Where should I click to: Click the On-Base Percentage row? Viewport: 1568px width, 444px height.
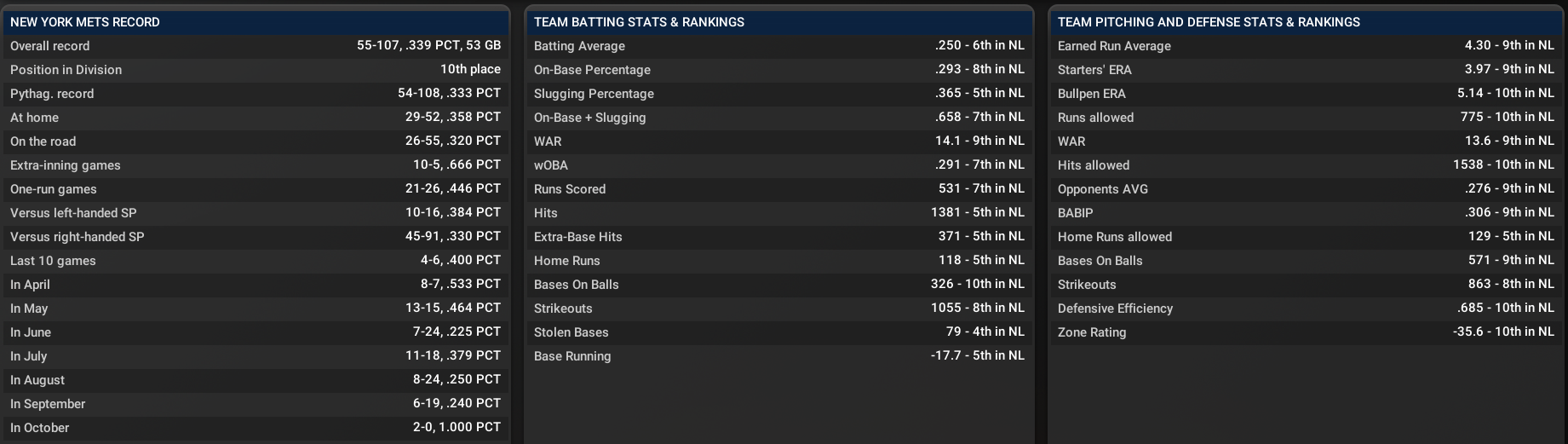click(779, 70)
